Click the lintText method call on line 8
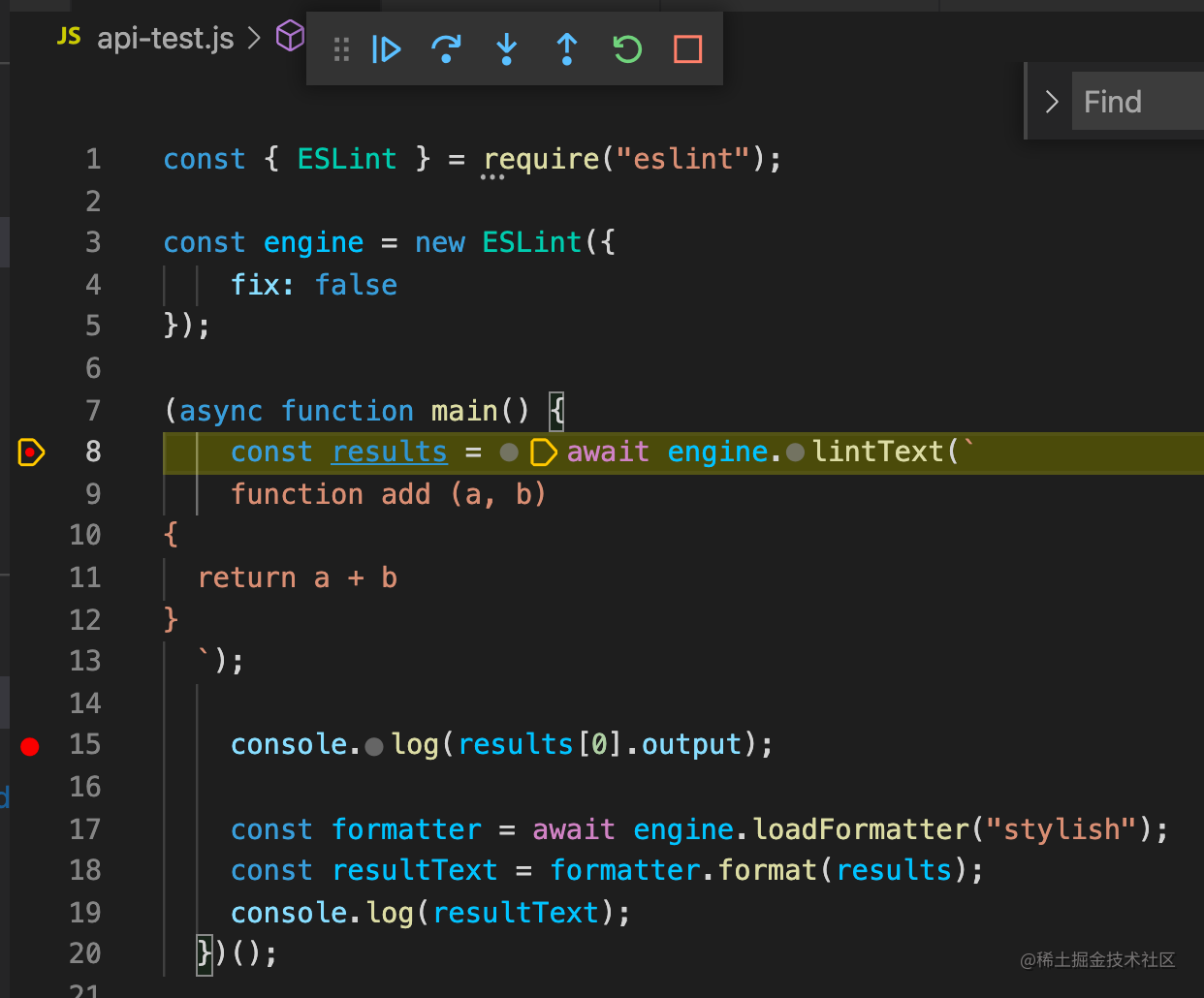 878,452
